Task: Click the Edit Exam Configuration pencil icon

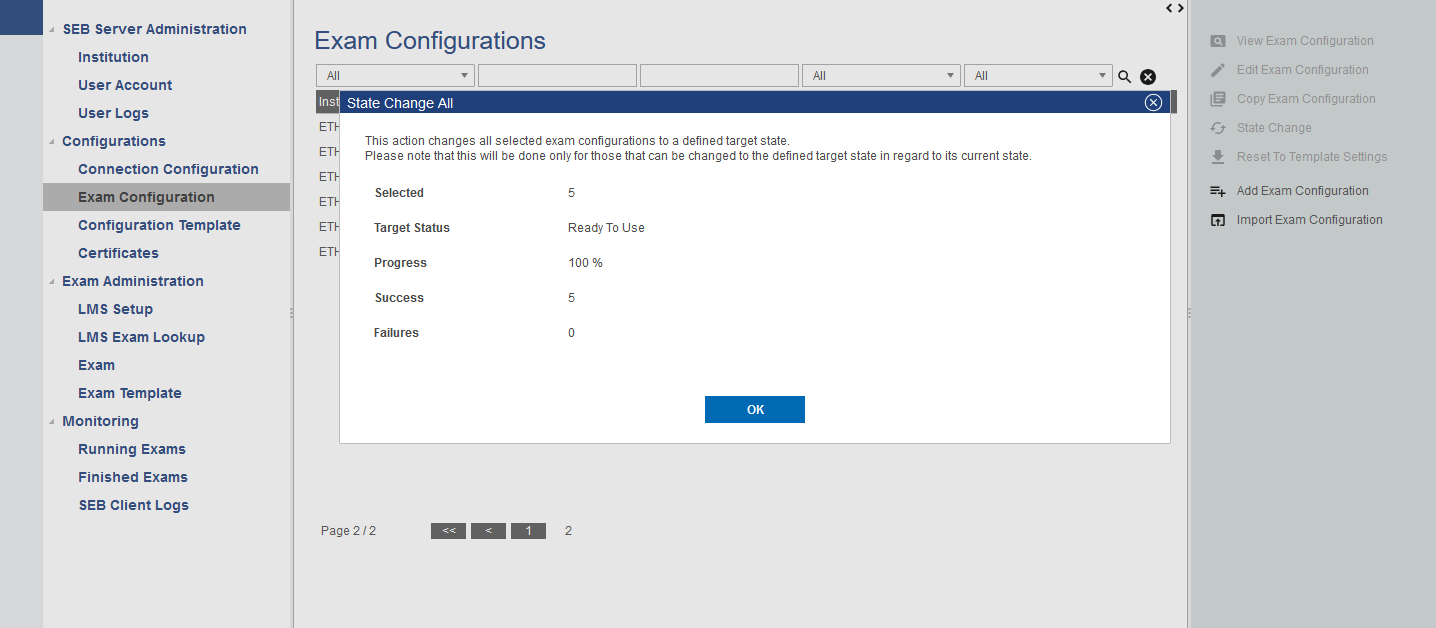Action: tap(1217, 70)
